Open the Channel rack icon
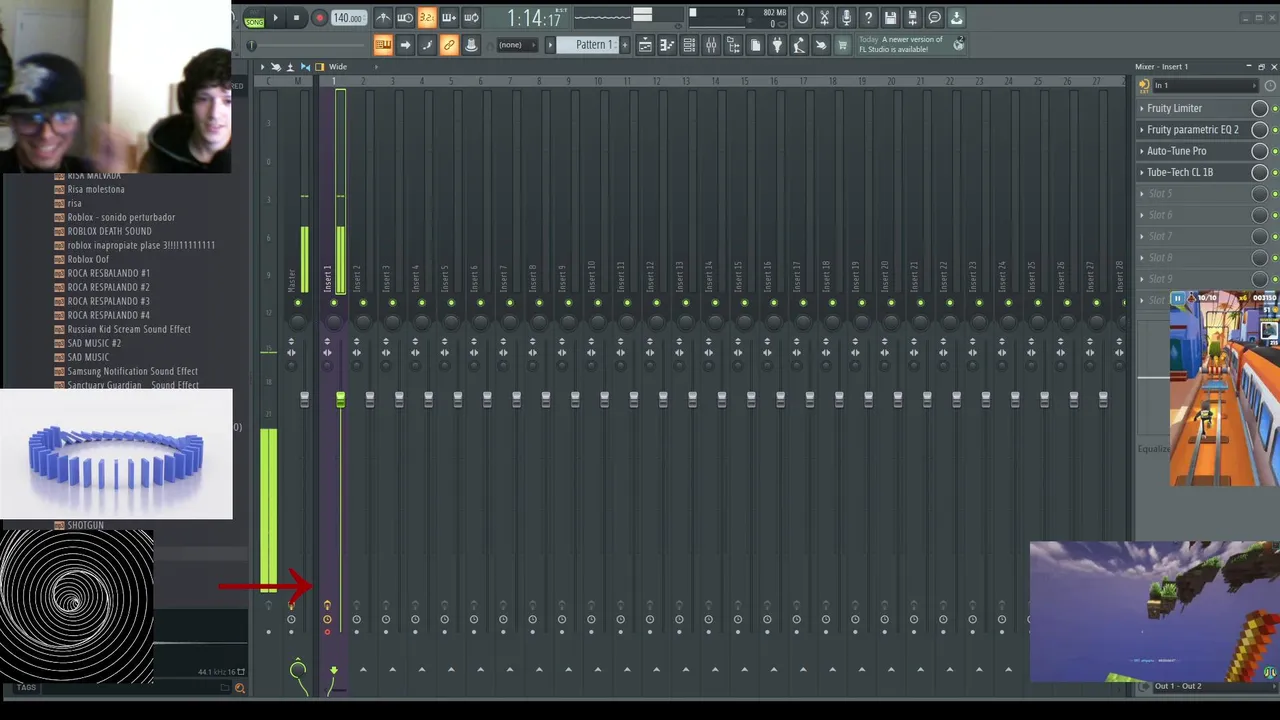Viewport: 1280px width, 720px height. (x=689, y=45)
